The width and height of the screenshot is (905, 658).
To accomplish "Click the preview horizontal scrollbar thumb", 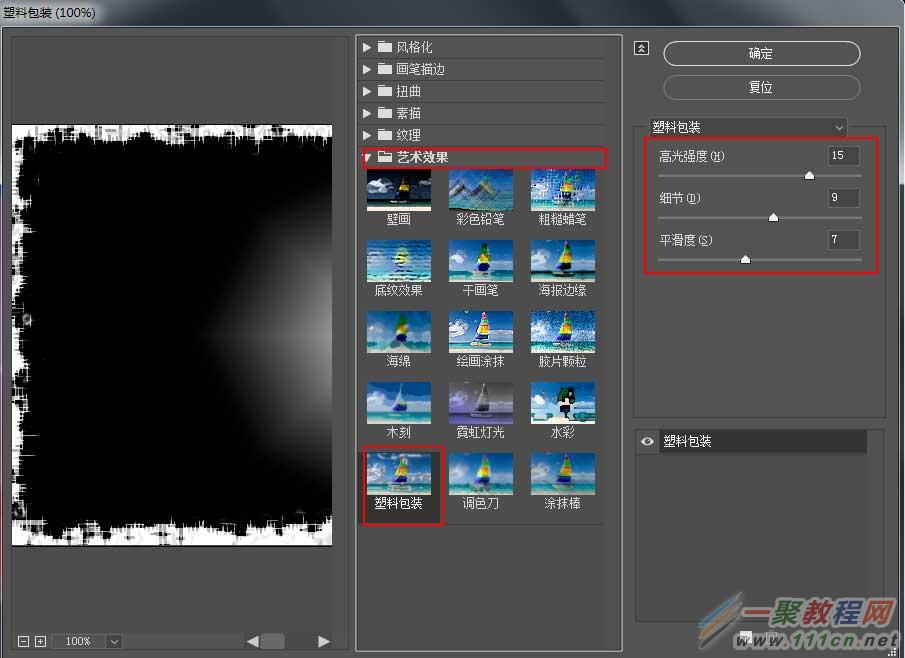I will (x=272, y=641).
